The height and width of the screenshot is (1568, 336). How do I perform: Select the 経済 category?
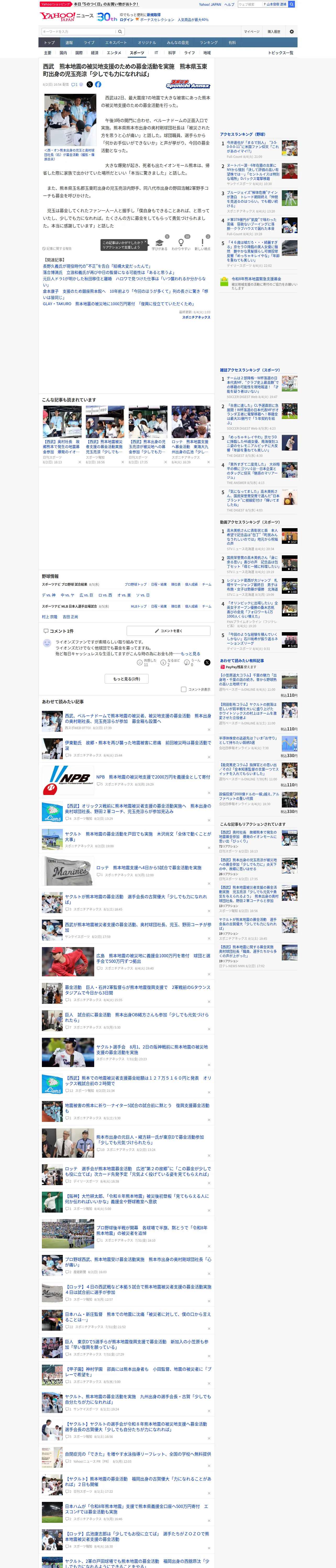(94, 53)
